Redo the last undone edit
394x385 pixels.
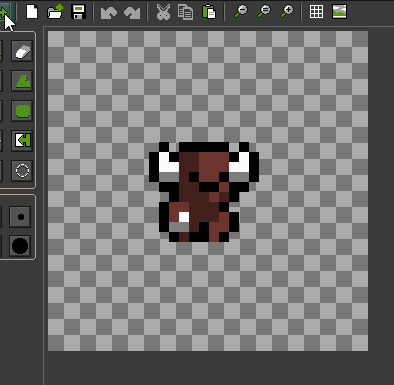(x=132, y=13)
